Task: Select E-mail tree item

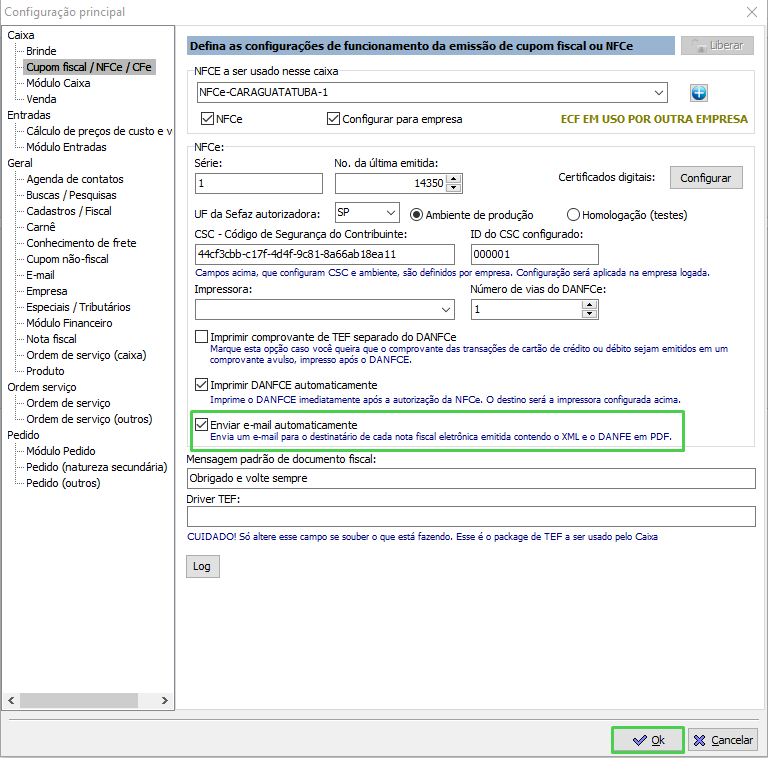Action: click(40, 275)
